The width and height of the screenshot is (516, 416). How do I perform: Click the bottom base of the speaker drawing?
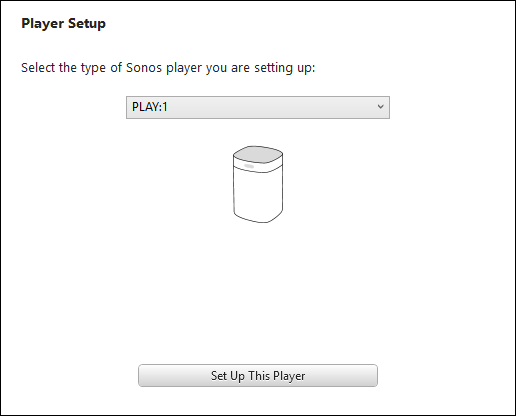[258, 217]
